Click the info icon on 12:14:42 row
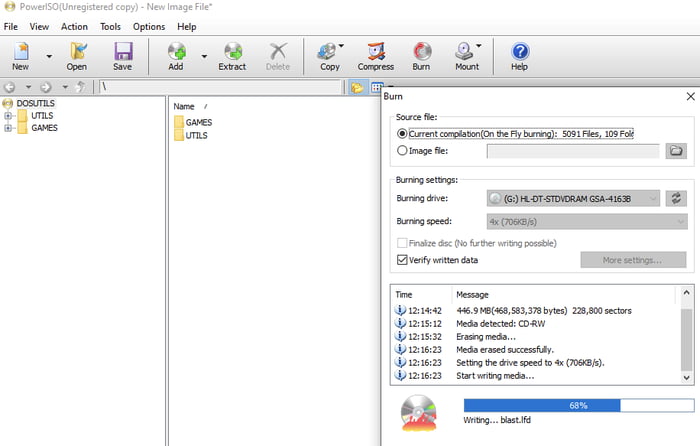This screenshot has height=446, width=700. 400,310
